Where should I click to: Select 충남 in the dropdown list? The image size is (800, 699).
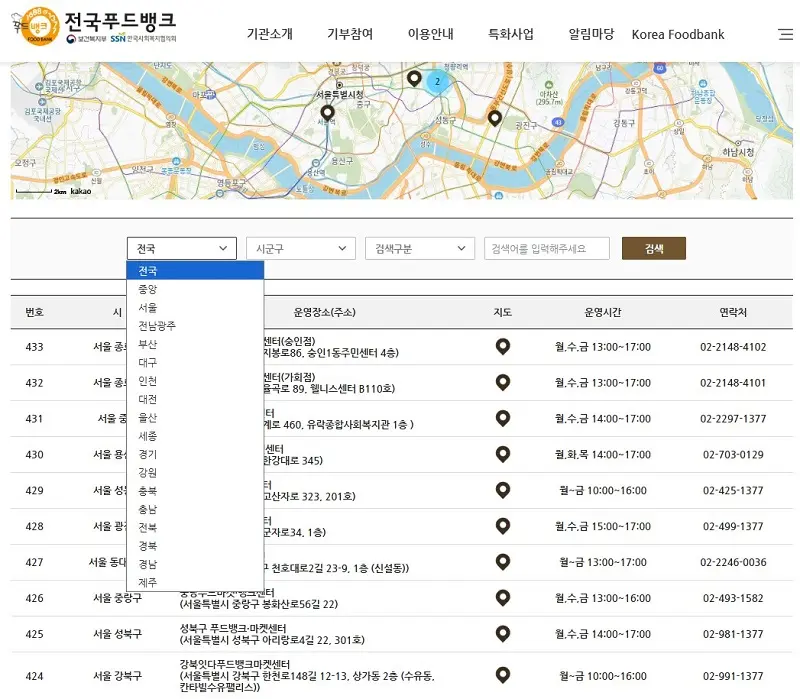pyautogui.click(x=195, y=509)
